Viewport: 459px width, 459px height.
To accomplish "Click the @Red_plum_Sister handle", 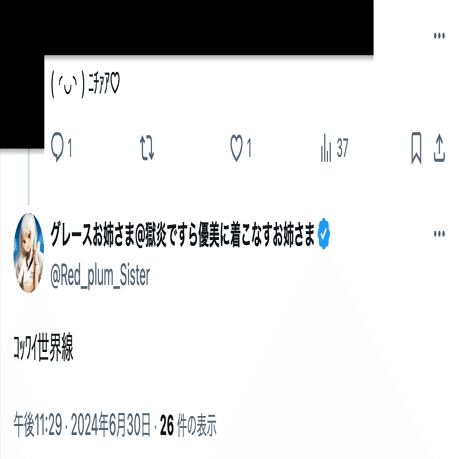I will pos(100,276).
